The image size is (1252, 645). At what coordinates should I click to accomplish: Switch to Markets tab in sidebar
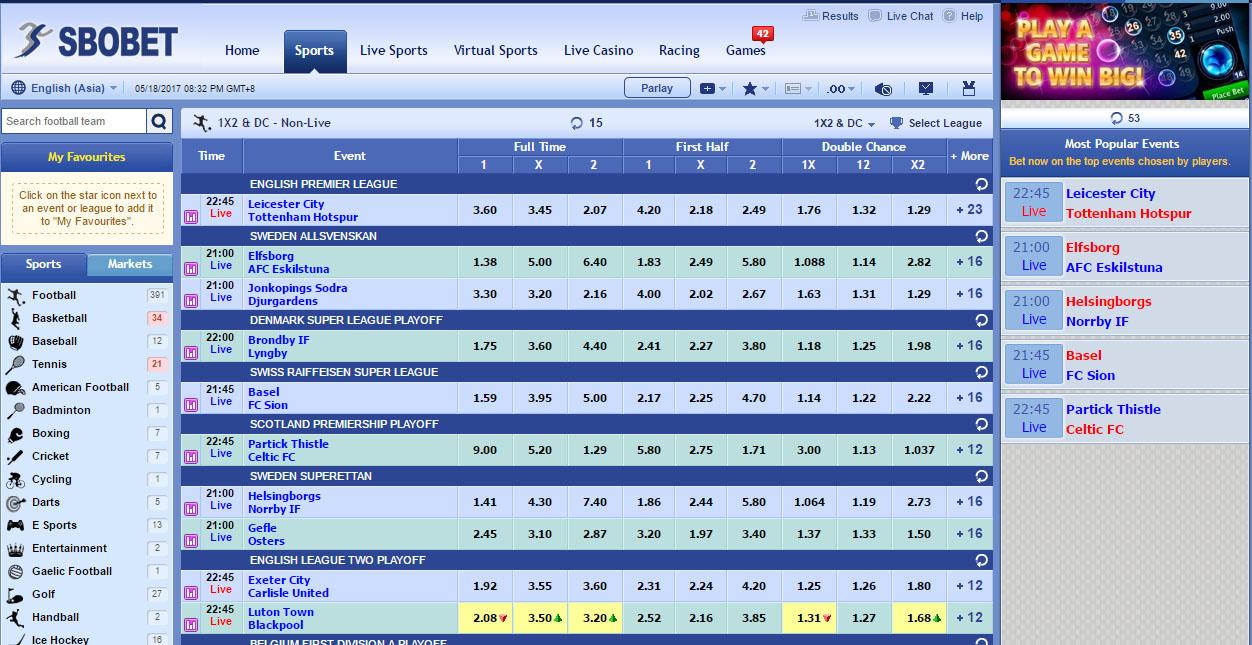130,264
